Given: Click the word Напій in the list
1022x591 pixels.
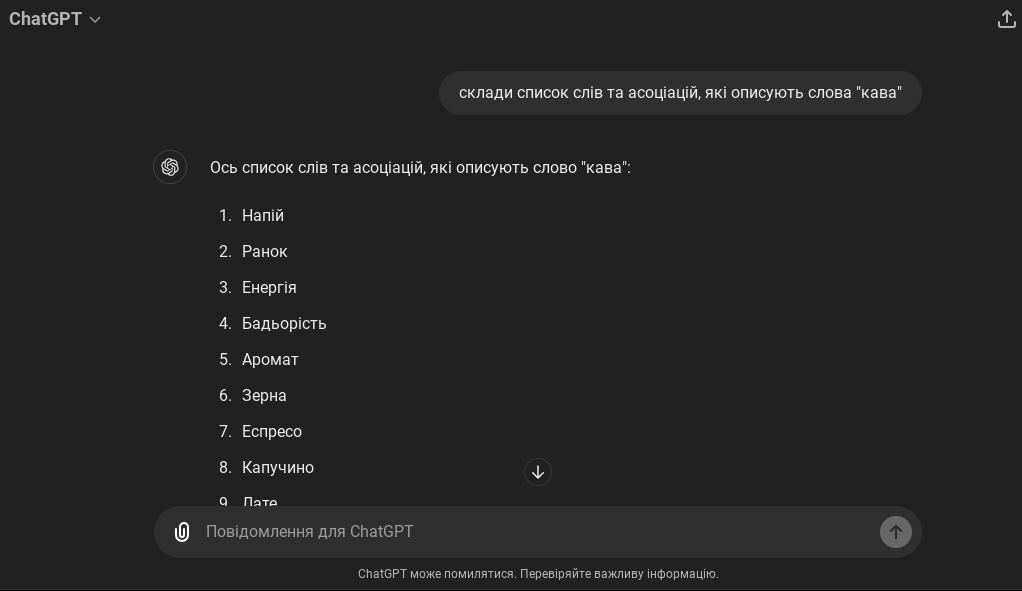Looking at the screenshot, I should (263, 215).
